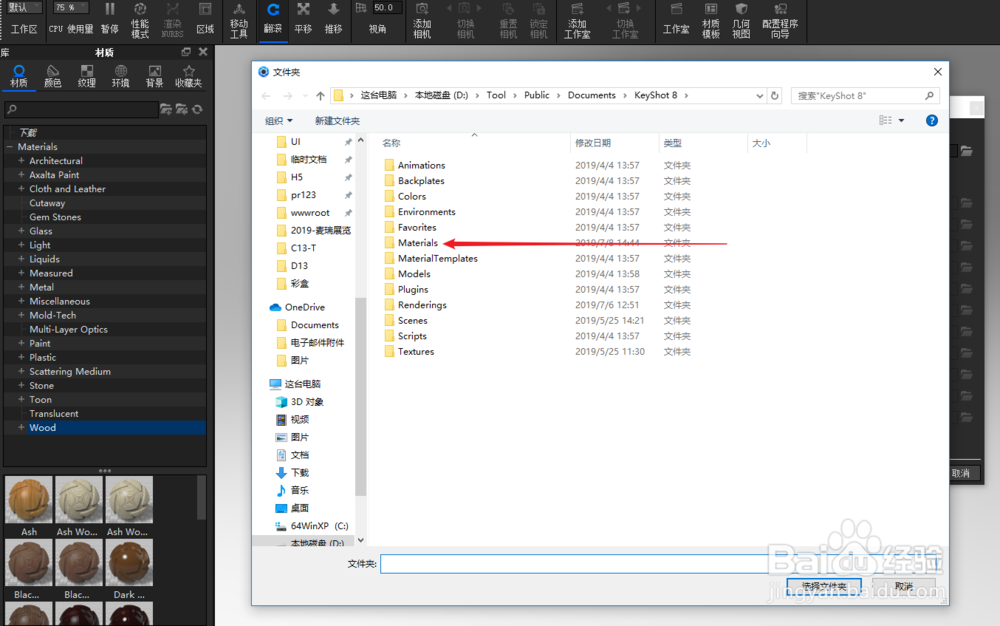This screenshot has width=1000, height=626.
Task: Open the CPU usage 75% dropdown
Action: (x=70, y=8)
